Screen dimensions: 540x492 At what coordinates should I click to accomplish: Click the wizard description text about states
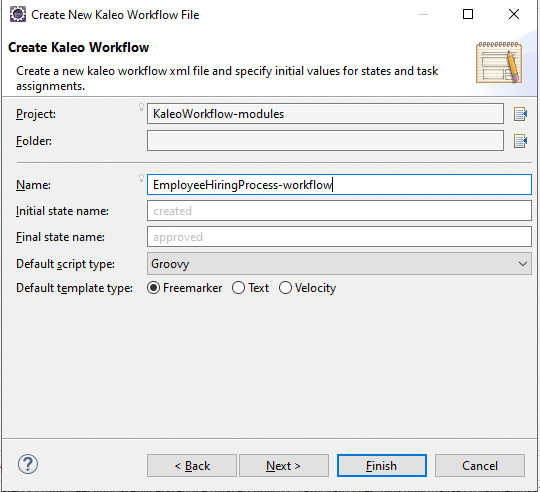[x=227, y=78]
